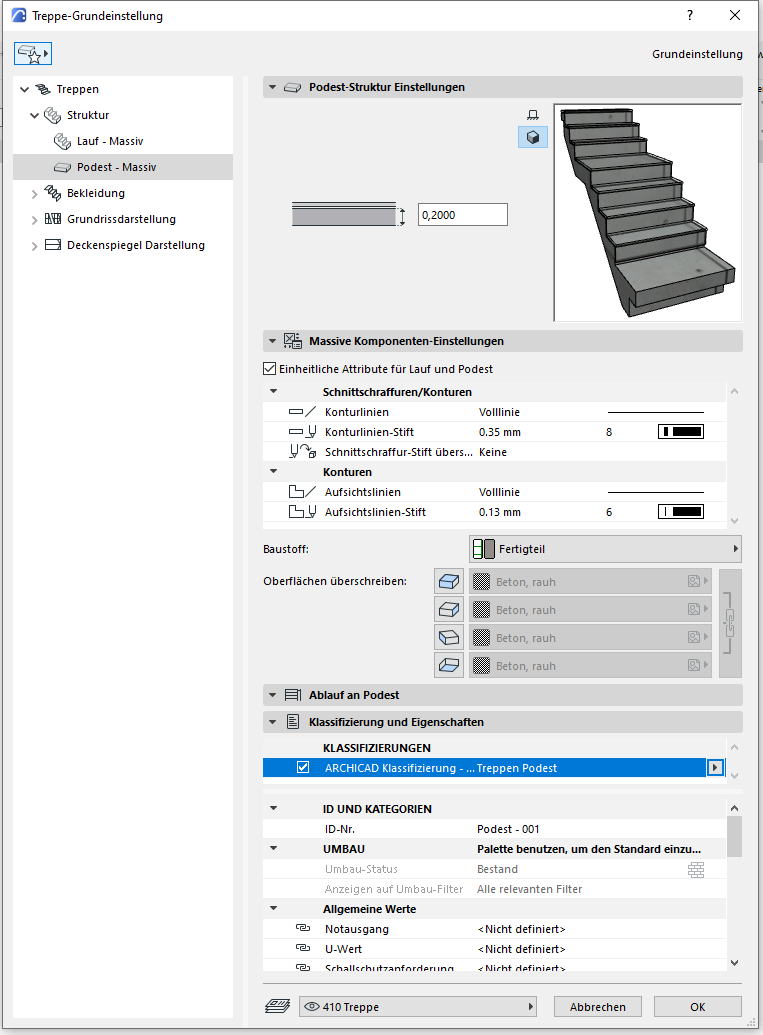
Task: Select Lauf - Massiv in the tree
Action: 110,141
